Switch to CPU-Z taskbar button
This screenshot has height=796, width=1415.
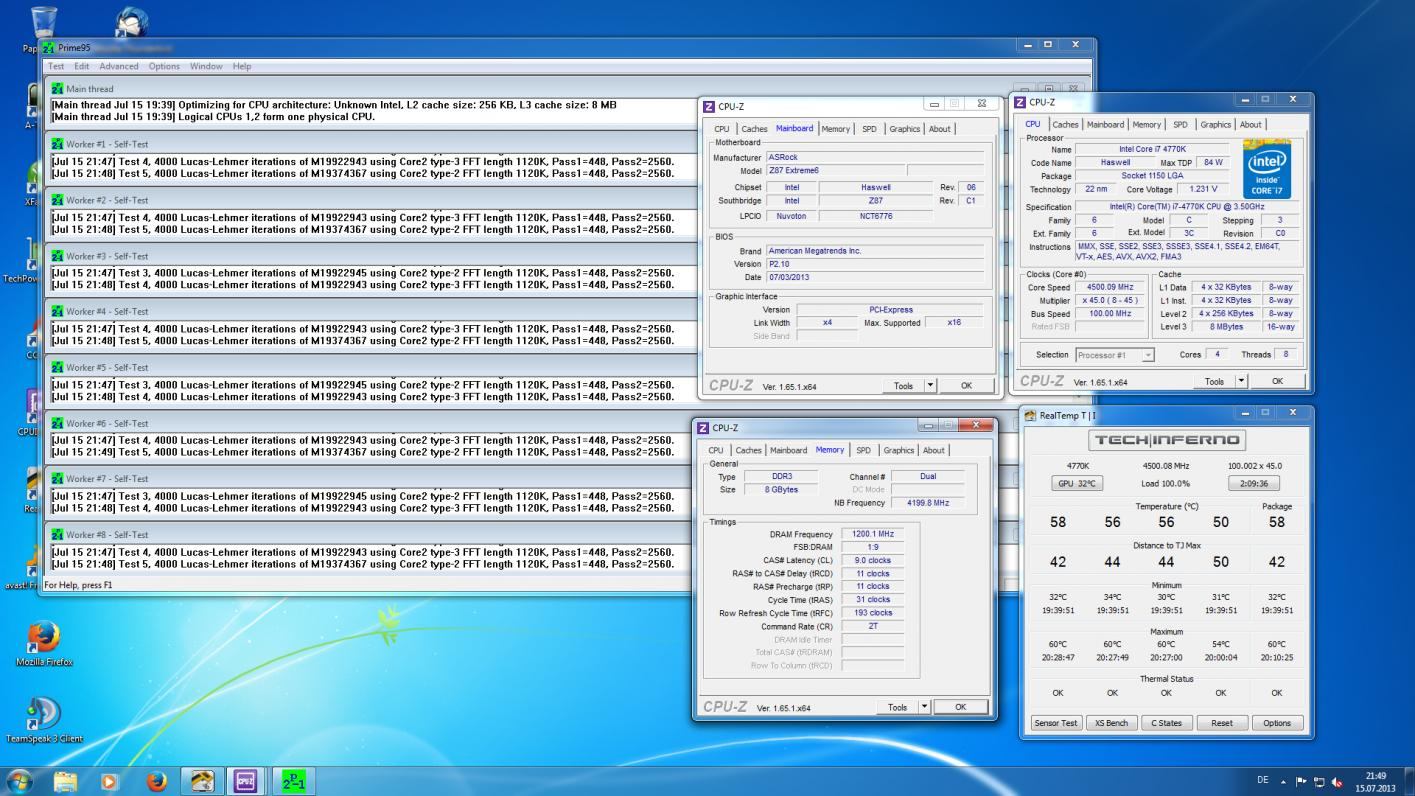246,781
